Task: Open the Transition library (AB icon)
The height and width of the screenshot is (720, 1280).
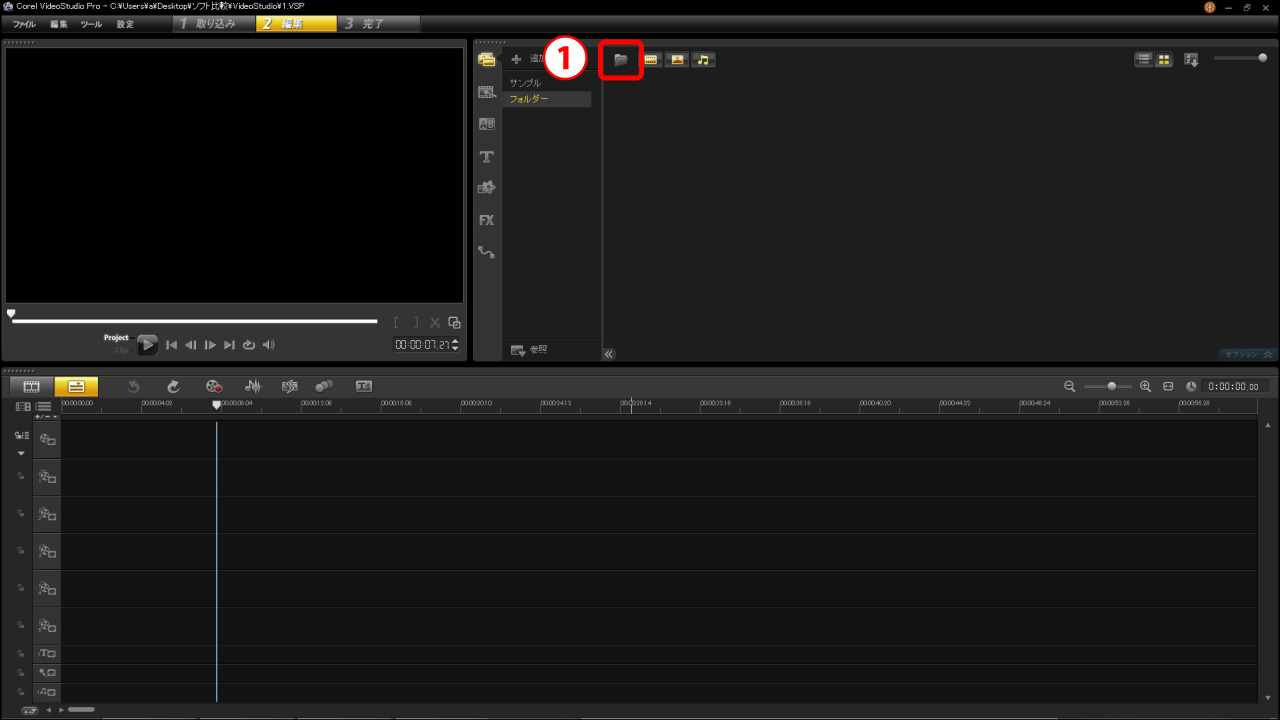Action: coord(487,125)
